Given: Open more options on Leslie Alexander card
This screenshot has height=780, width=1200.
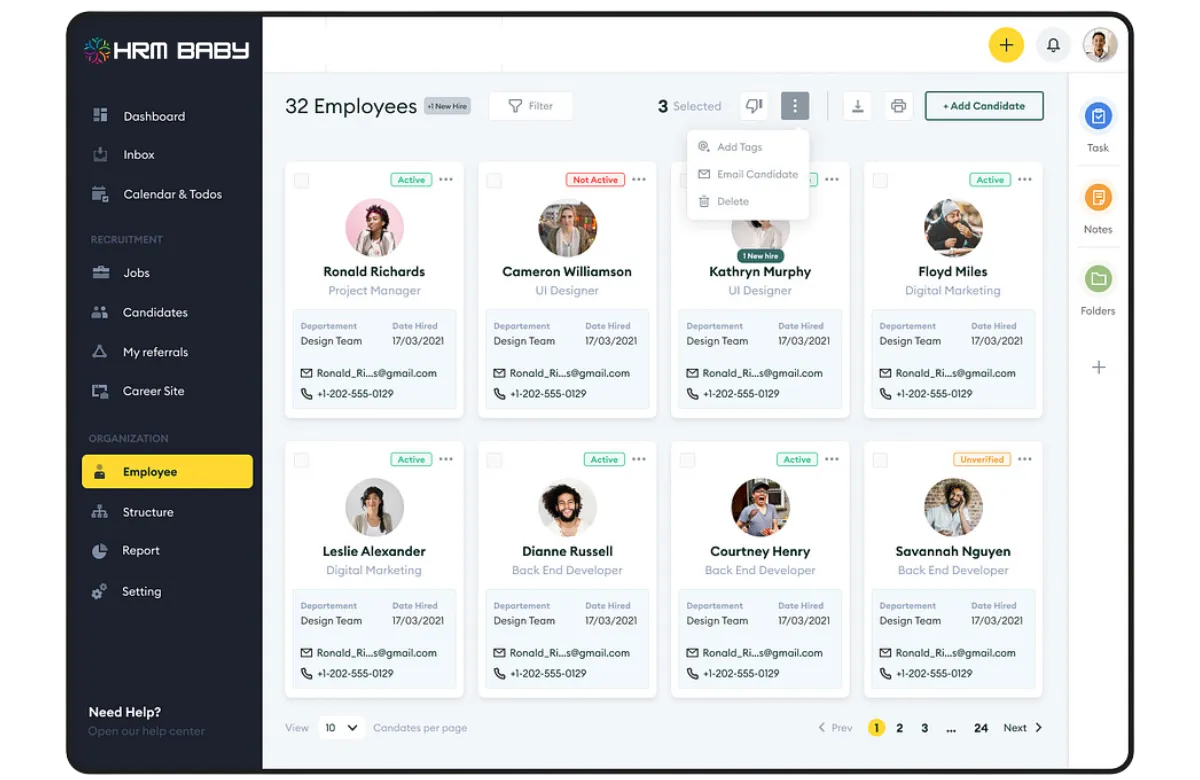Looking at the screenshot, I should click(446, 460).
